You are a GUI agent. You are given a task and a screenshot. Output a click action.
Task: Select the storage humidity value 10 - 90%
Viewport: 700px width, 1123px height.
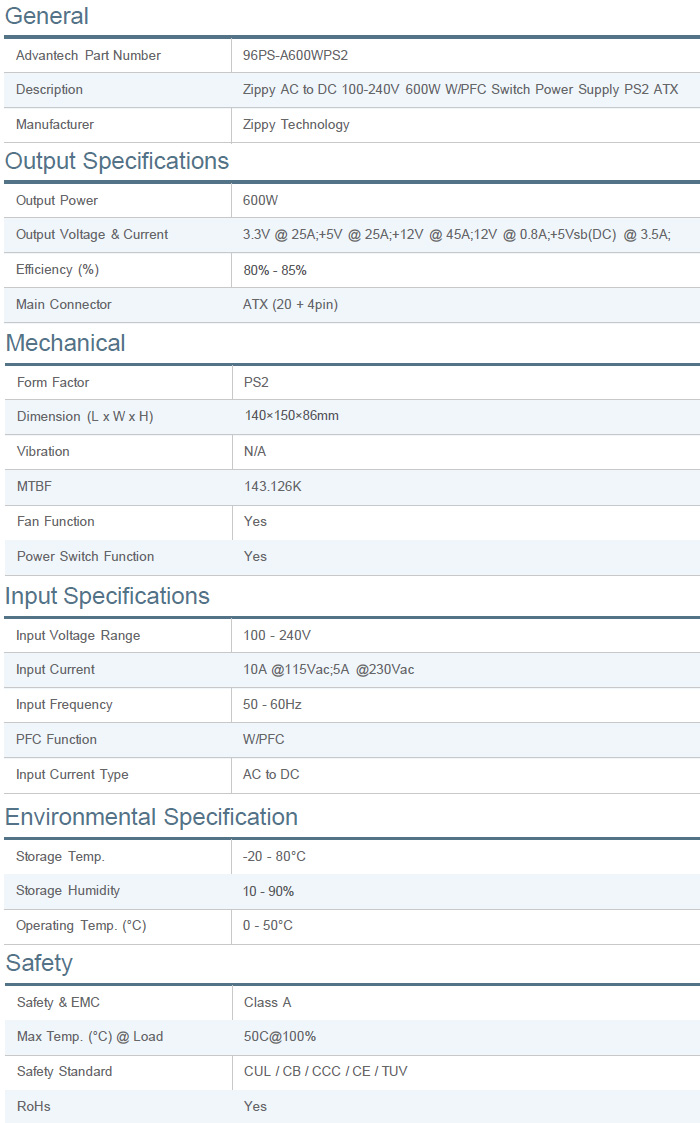[268, 891]
